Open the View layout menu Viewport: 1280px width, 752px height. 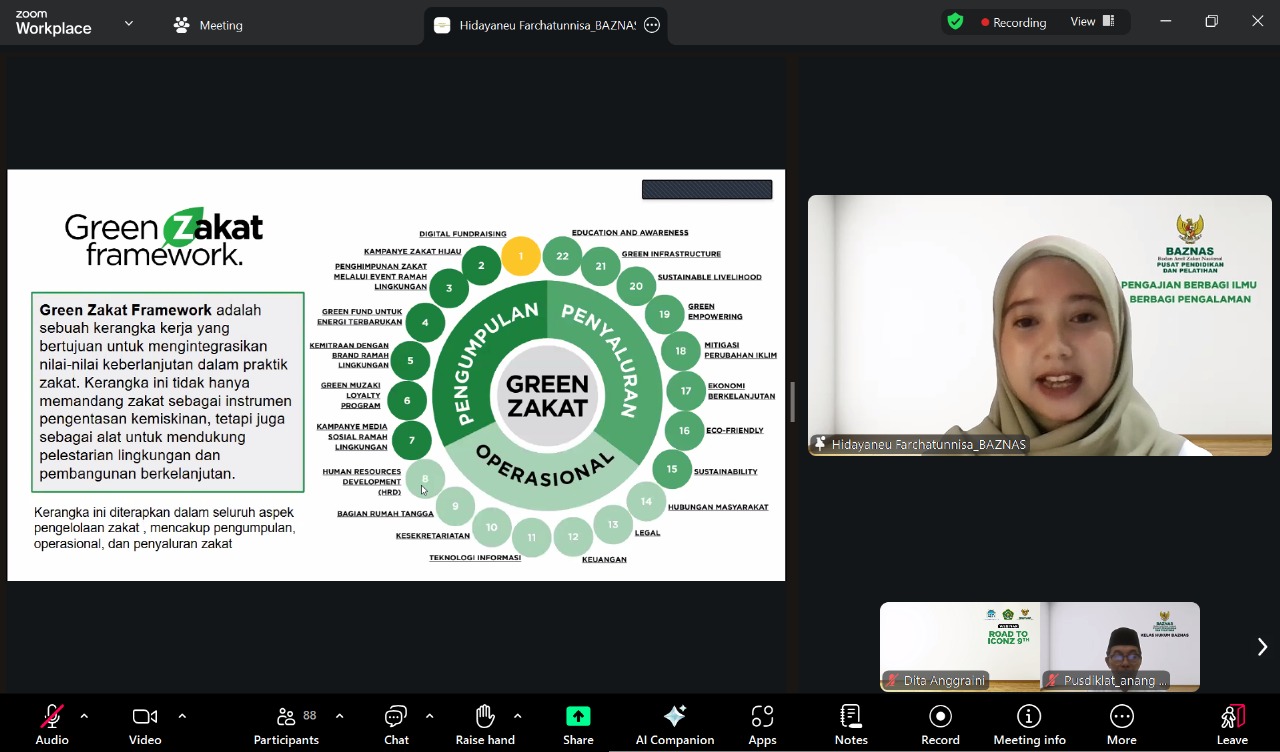pyautogui.click(x=1092, y=22)
